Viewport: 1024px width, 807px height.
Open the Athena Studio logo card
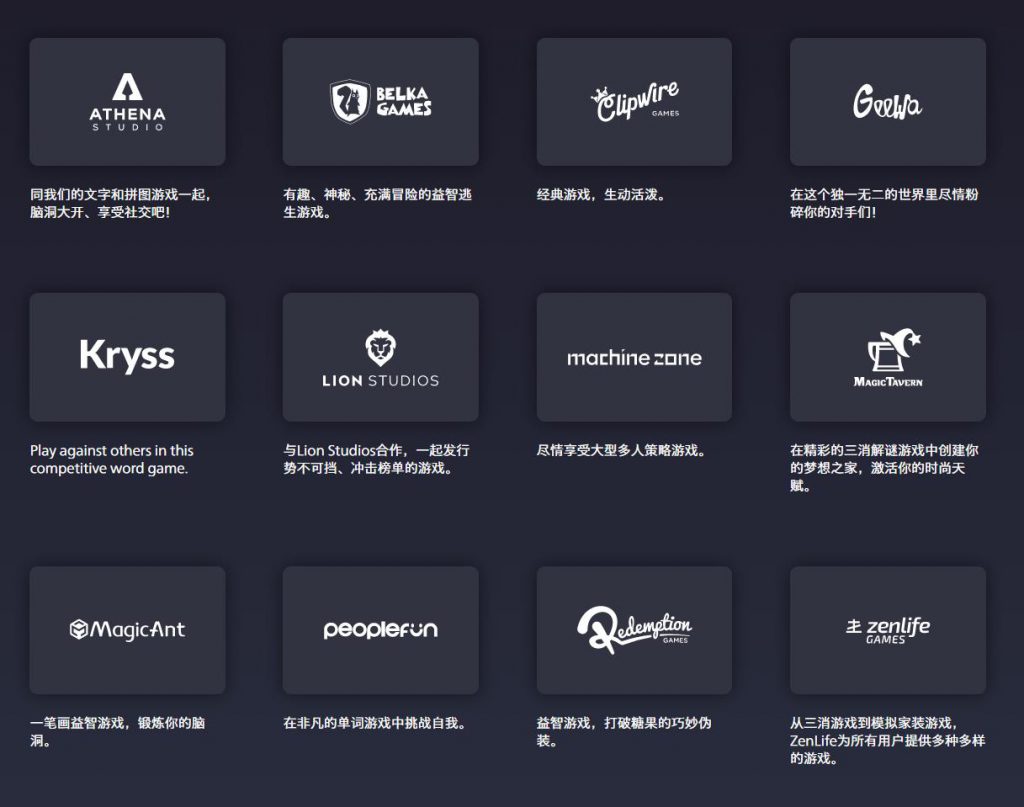(x=127, y=102)
